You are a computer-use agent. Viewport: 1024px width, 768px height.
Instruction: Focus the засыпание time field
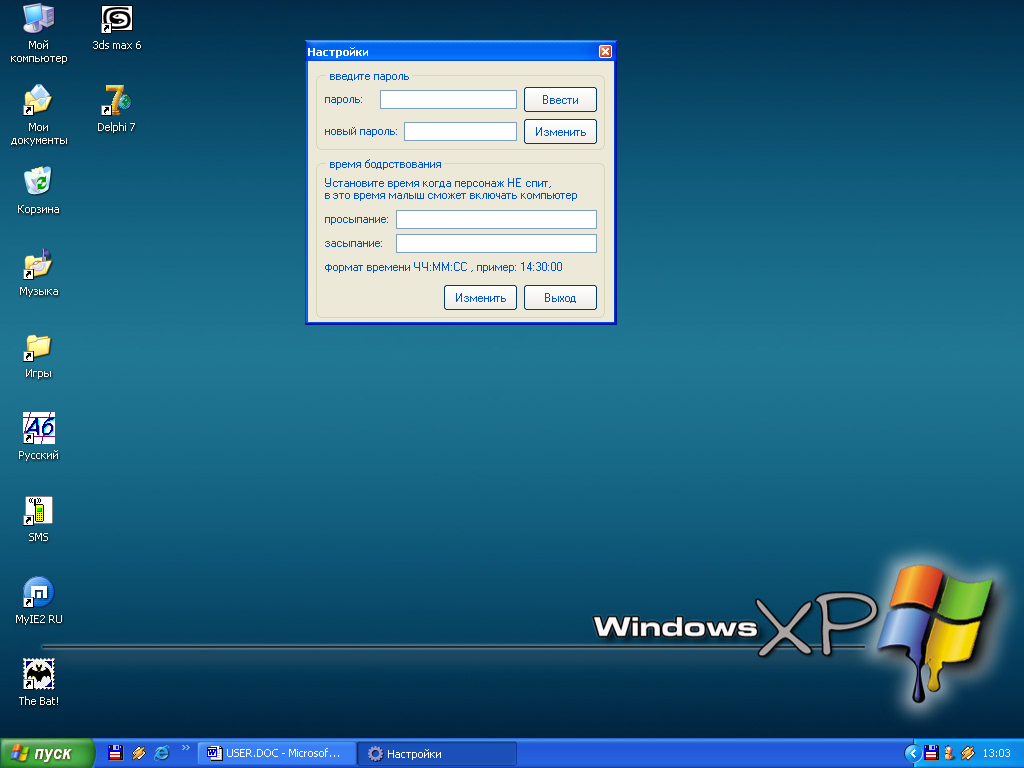tap(496, 244)
